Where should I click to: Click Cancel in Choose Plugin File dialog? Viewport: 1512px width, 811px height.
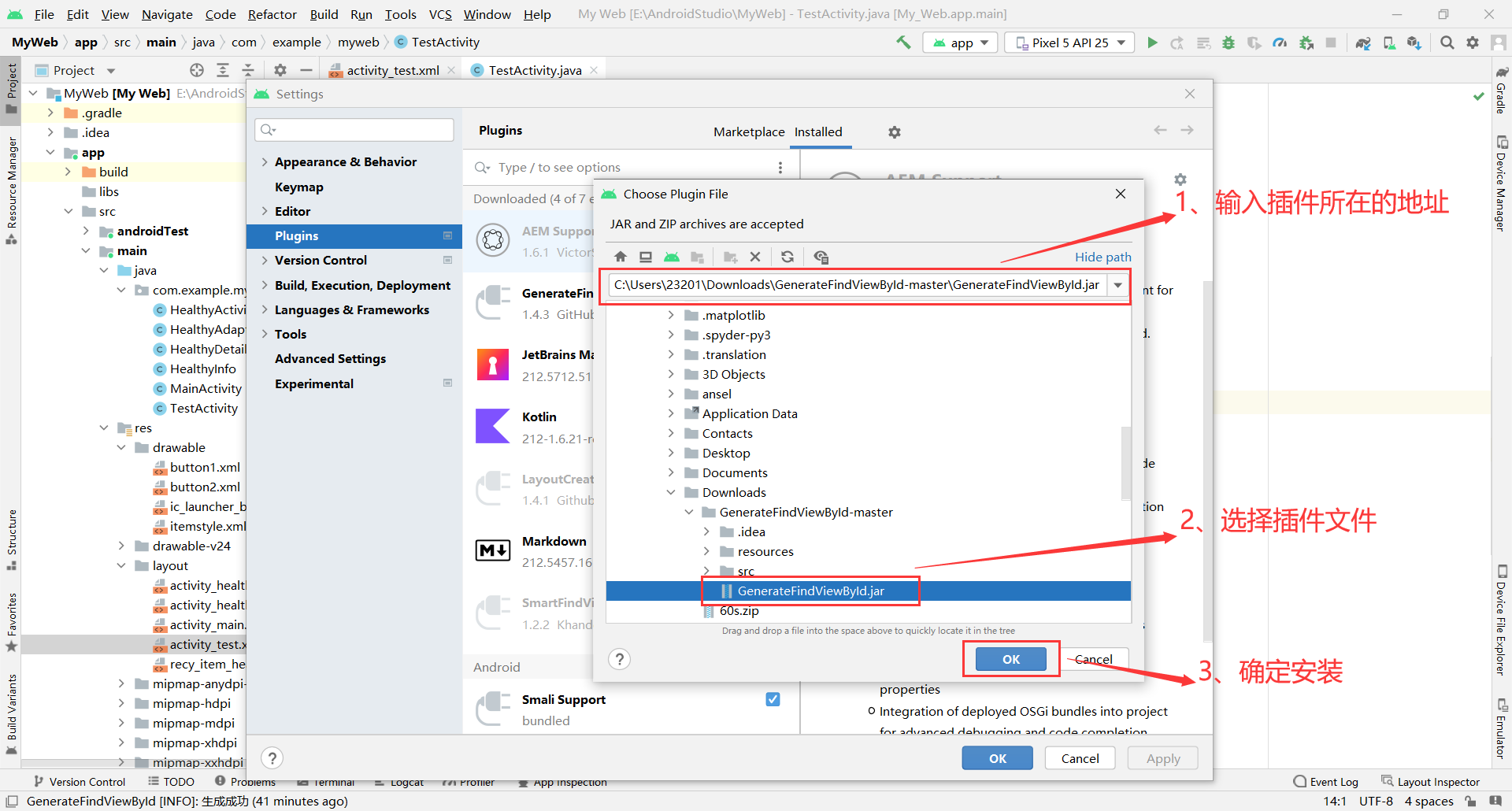coord(1093,659)
